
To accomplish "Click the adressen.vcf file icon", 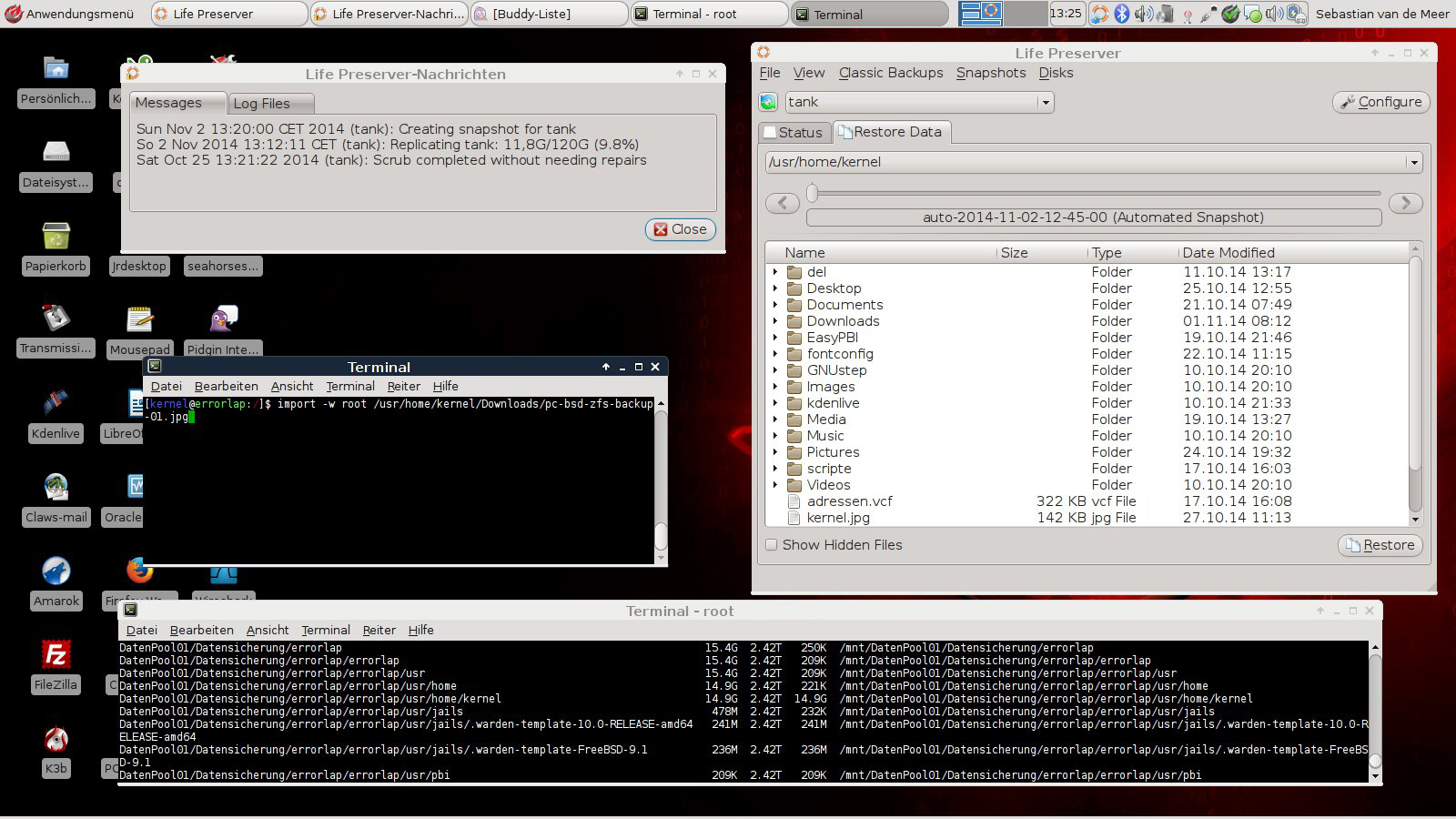I will 794,501.
